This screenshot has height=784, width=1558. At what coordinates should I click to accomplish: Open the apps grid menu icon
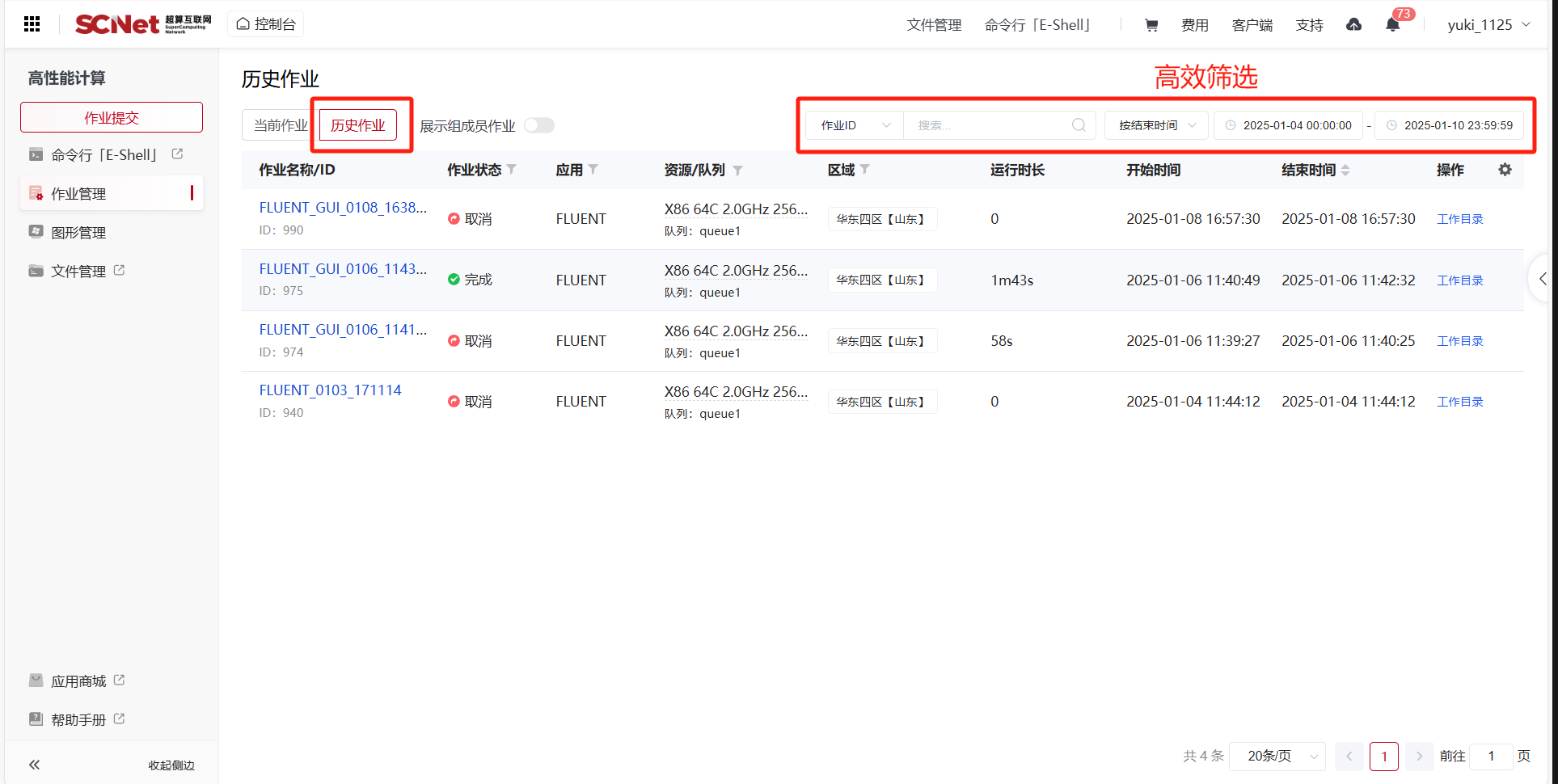click(32, 24)
